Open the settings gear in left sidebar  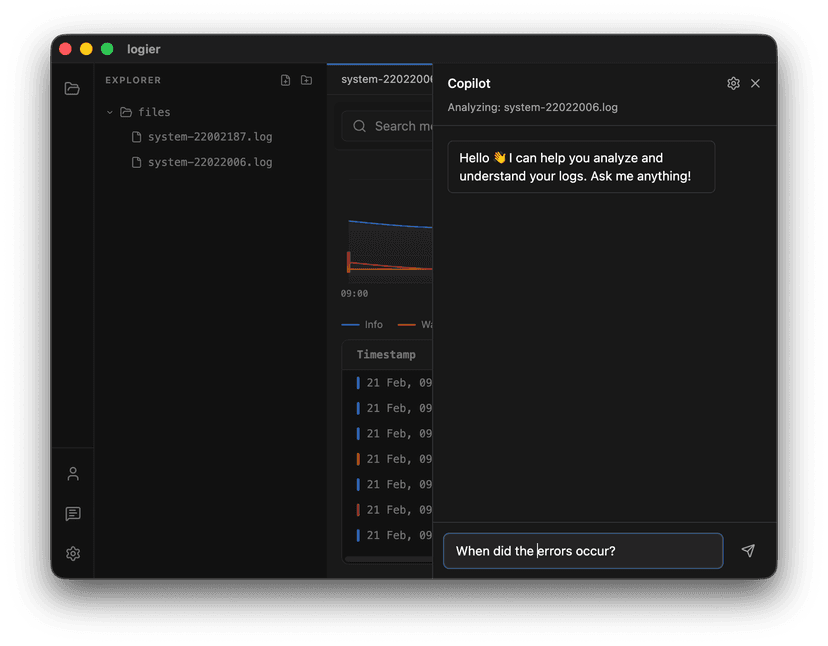click(x=73, y=553)
